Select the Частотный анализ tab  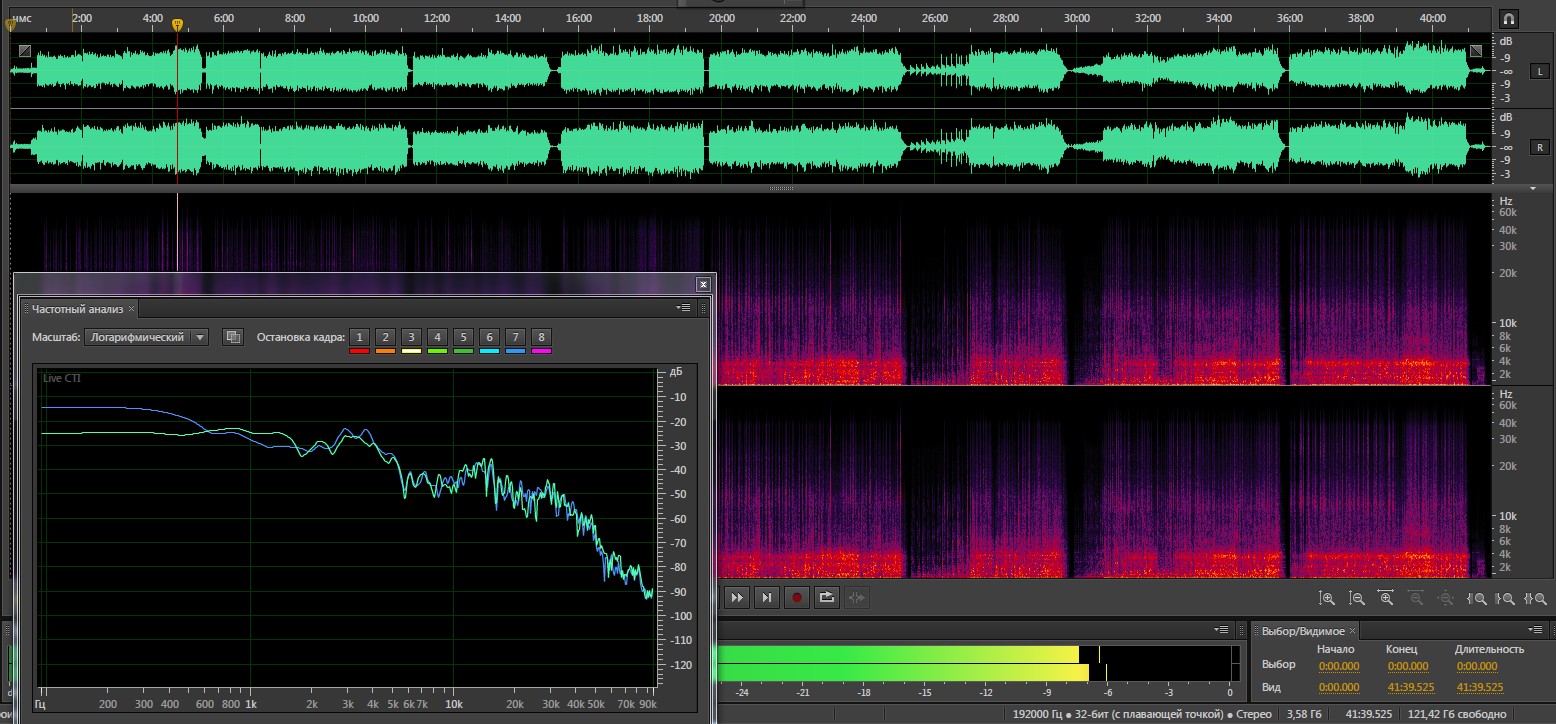click(78, 308)
